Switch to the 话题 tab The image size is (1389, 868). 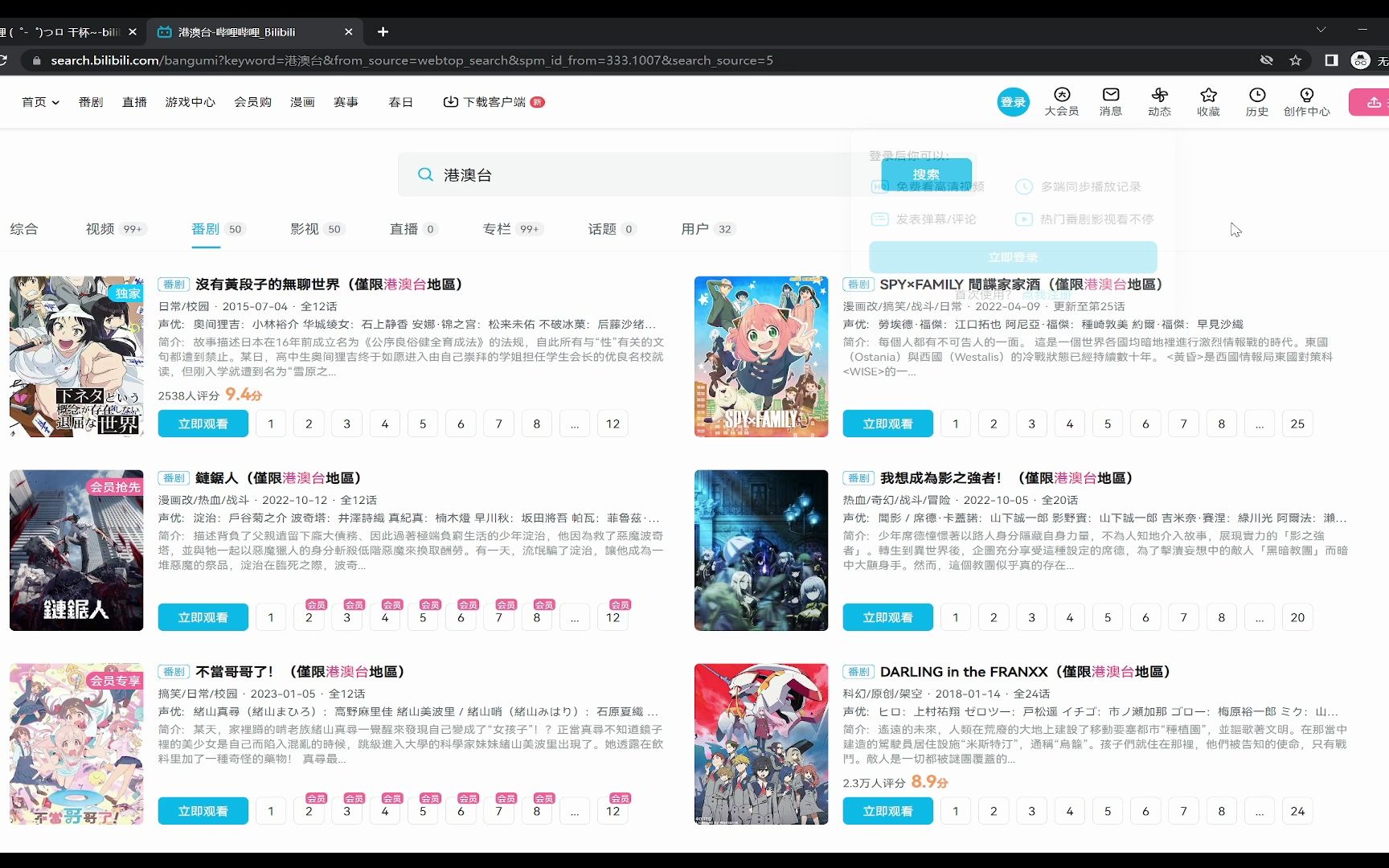[x=612, y=229]
